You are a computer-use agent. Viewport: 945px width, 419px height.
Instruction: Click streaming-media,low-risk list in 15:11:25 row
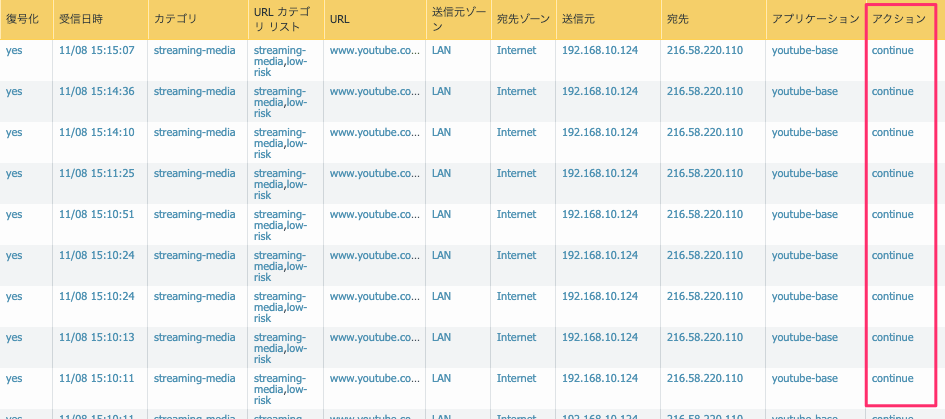click(x=281, y=184)
